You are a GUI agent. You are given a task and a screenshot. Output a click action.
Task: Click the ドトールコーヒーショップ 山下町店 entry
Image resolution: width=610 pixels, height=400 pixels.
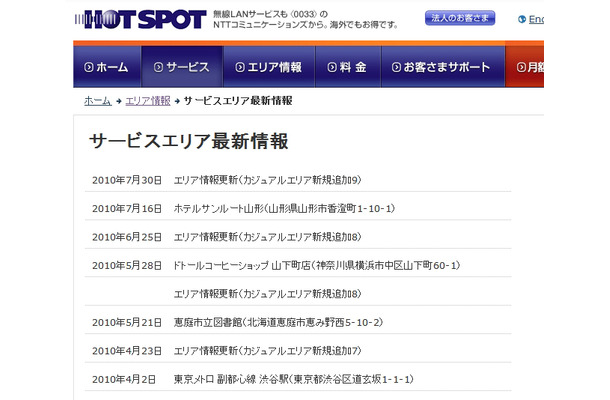[x=317, y=265]
